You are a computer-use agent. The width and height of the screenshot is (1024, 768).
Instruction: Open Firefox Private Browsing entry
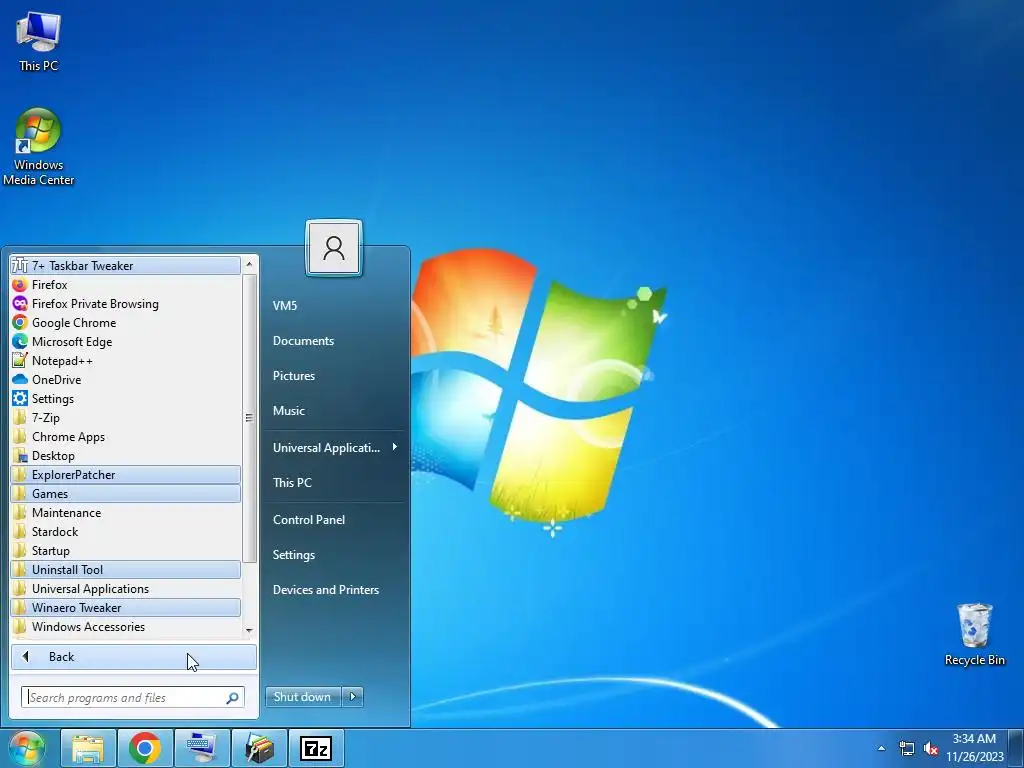125,304
